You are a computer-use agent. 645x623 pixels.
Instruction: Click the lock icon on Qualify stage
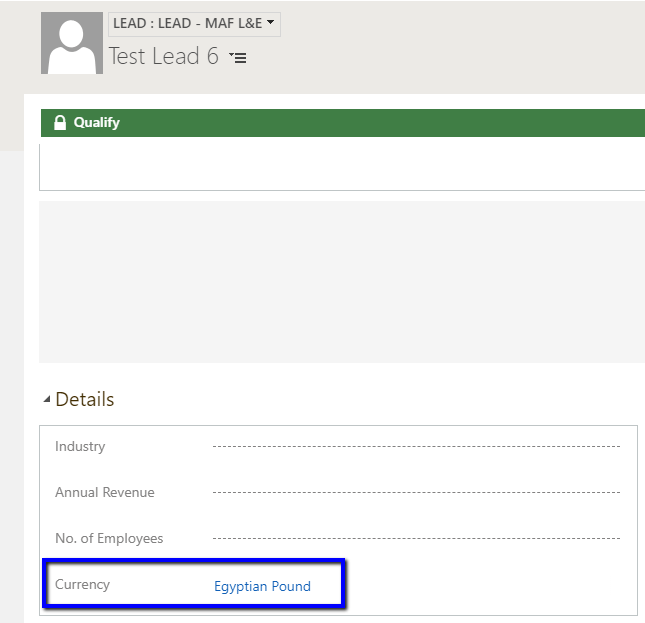60,123
